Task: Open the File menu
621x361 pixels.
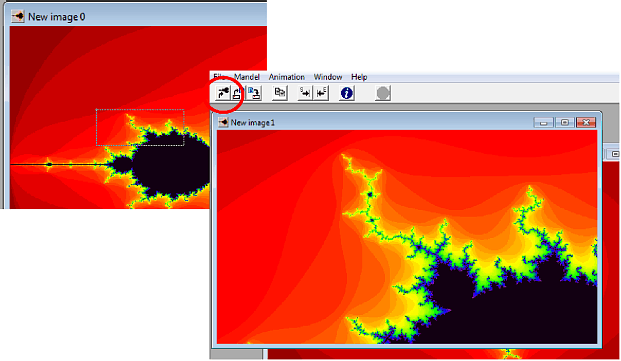Action: 219,77
